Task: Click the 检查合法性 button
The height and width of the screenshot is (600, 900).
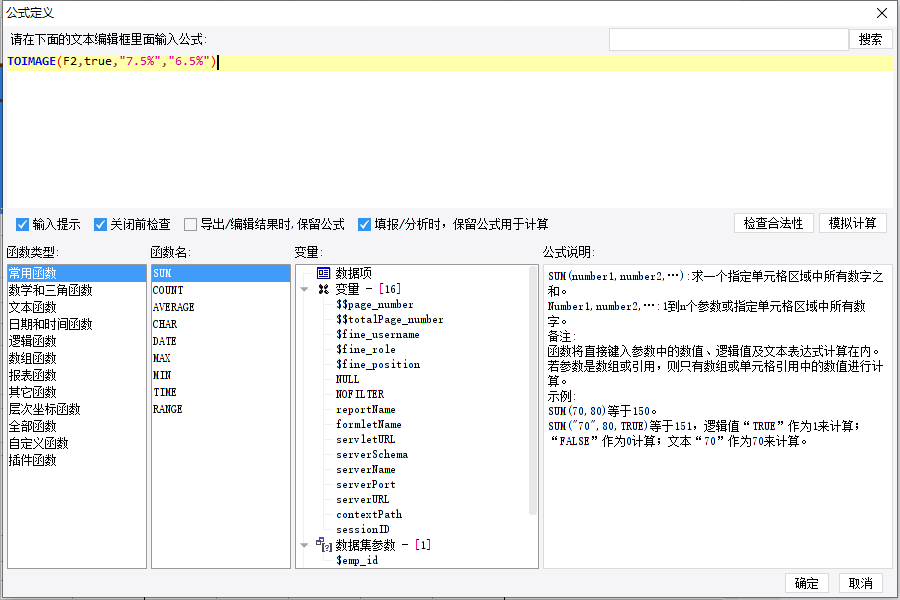Action: click(x=773, y=223)
